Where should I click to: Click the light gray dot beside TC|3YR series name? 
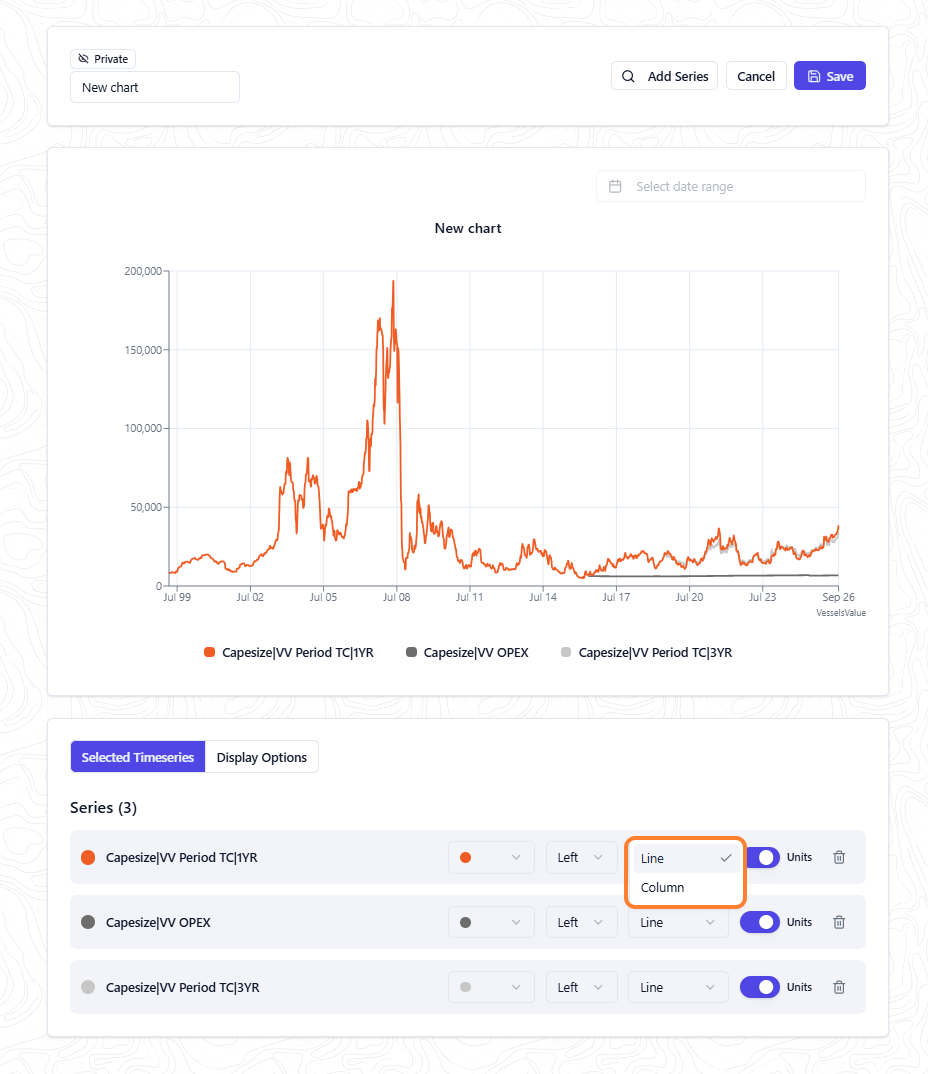pyautogui.click(x=88, y=987)
